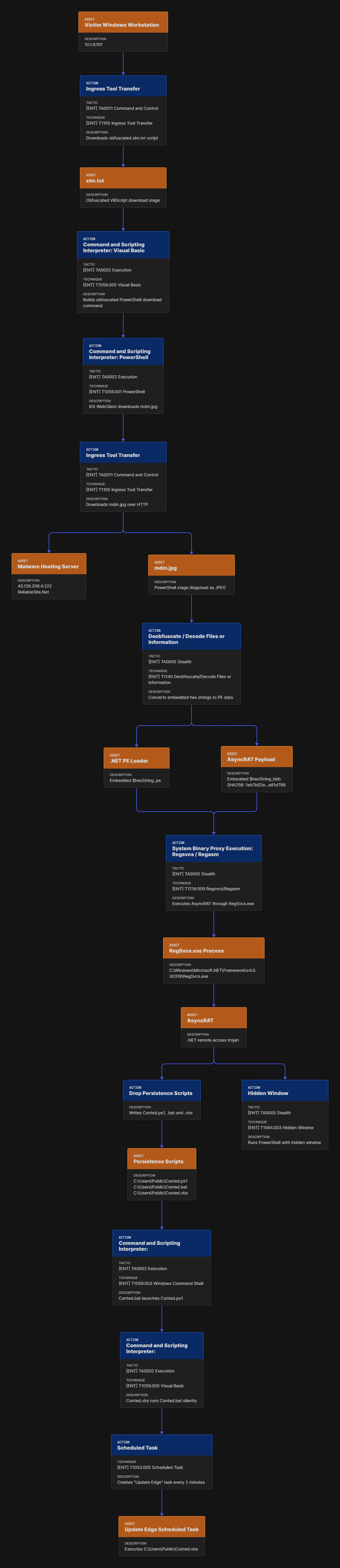
Task: Click the C:\Windows\Microsoft.NET RegSvcs.exe path text
Action: [213, 973]
